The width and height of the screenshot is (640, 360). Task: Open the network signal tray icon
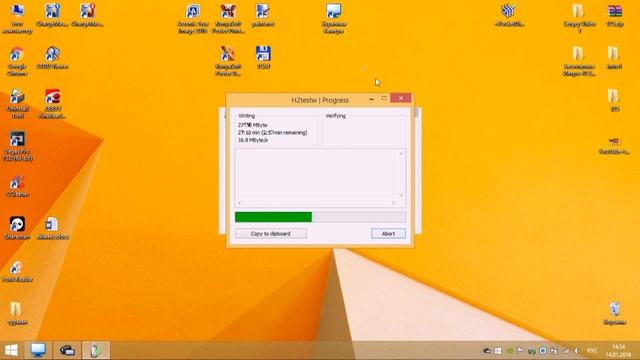pos(565,351)
